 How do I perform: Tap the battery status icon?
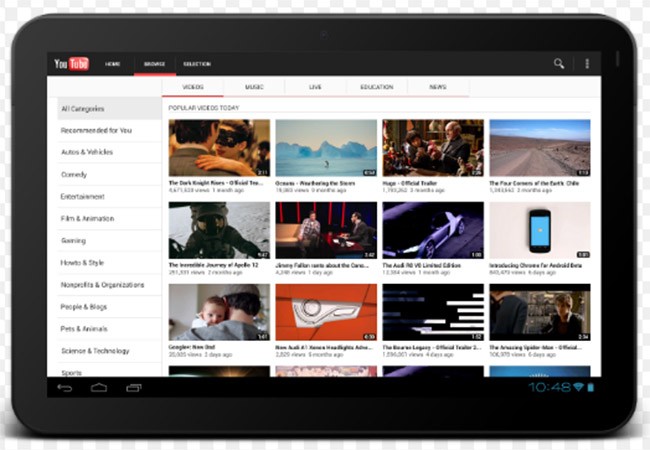[x=591, y=387]
